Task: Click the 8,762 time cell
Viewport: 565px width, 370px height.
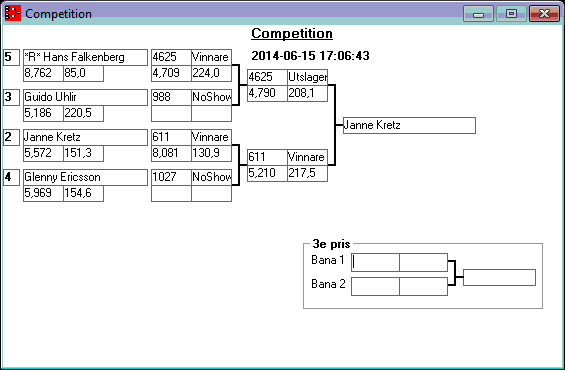Action: [x=43, y=73]
